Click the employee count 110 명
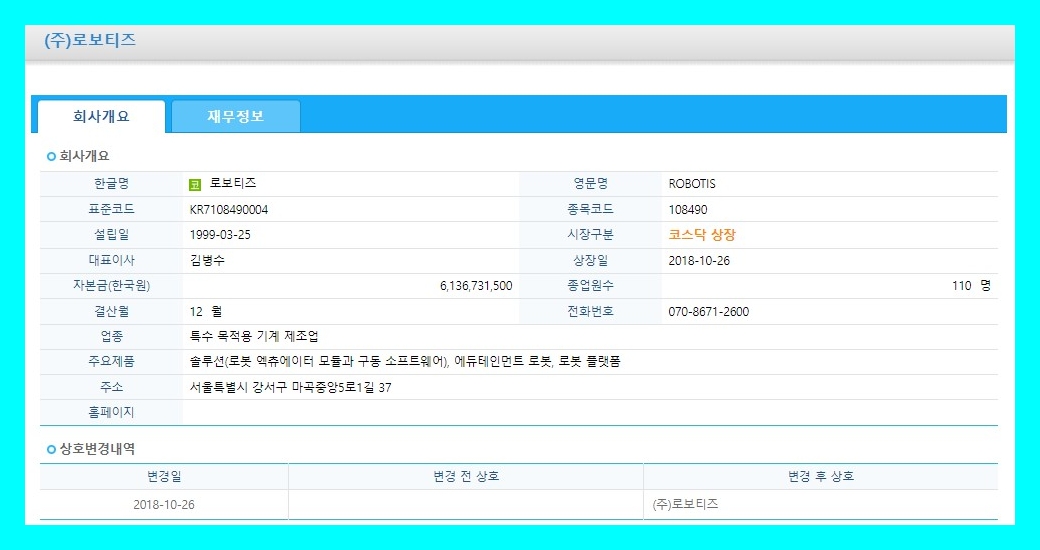The width and height of the screenshot is (1040, 550). point(971,286)
